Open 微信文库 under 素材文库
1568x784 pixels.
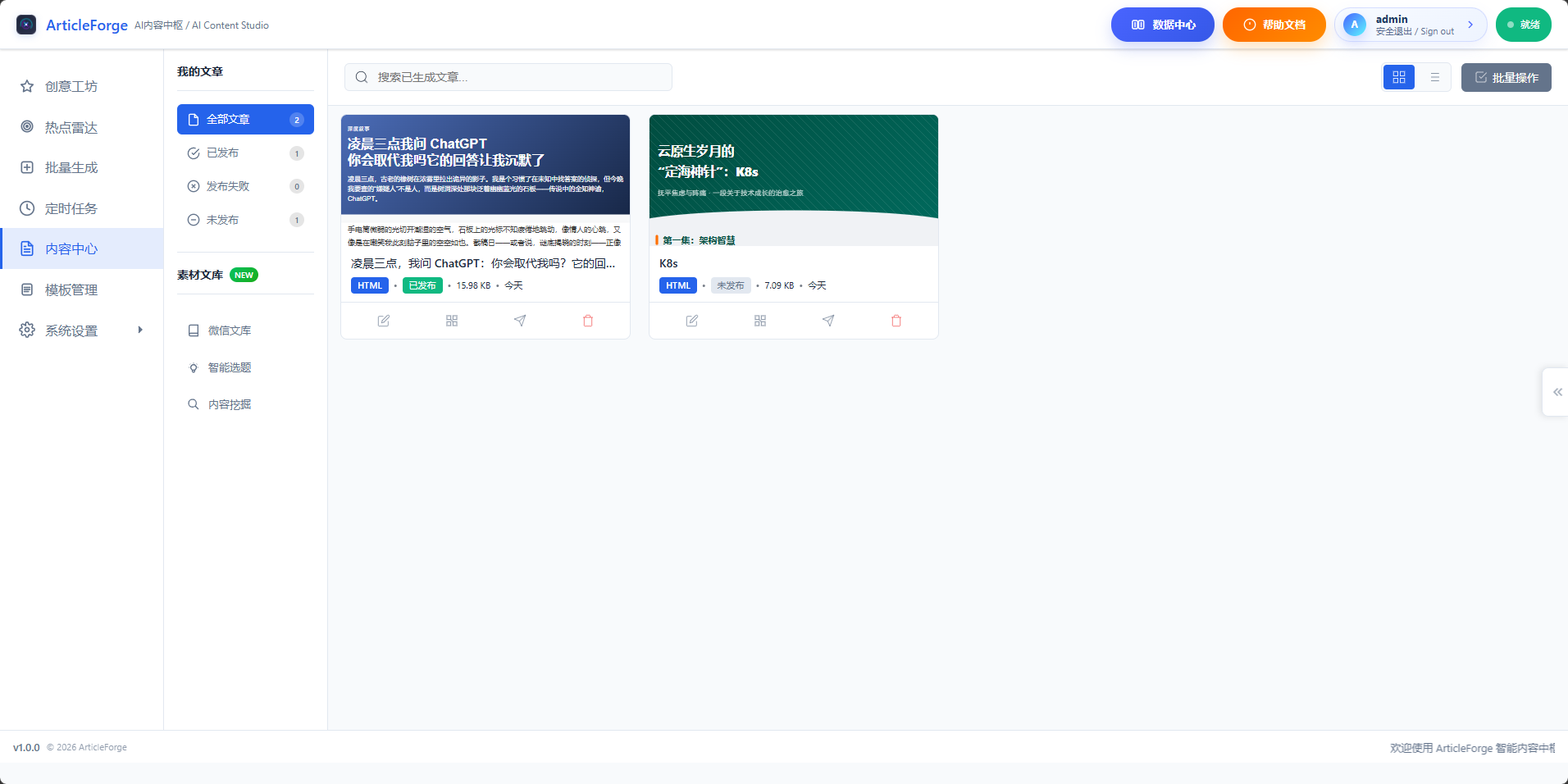pyautogui.click(x=230, y=330)
